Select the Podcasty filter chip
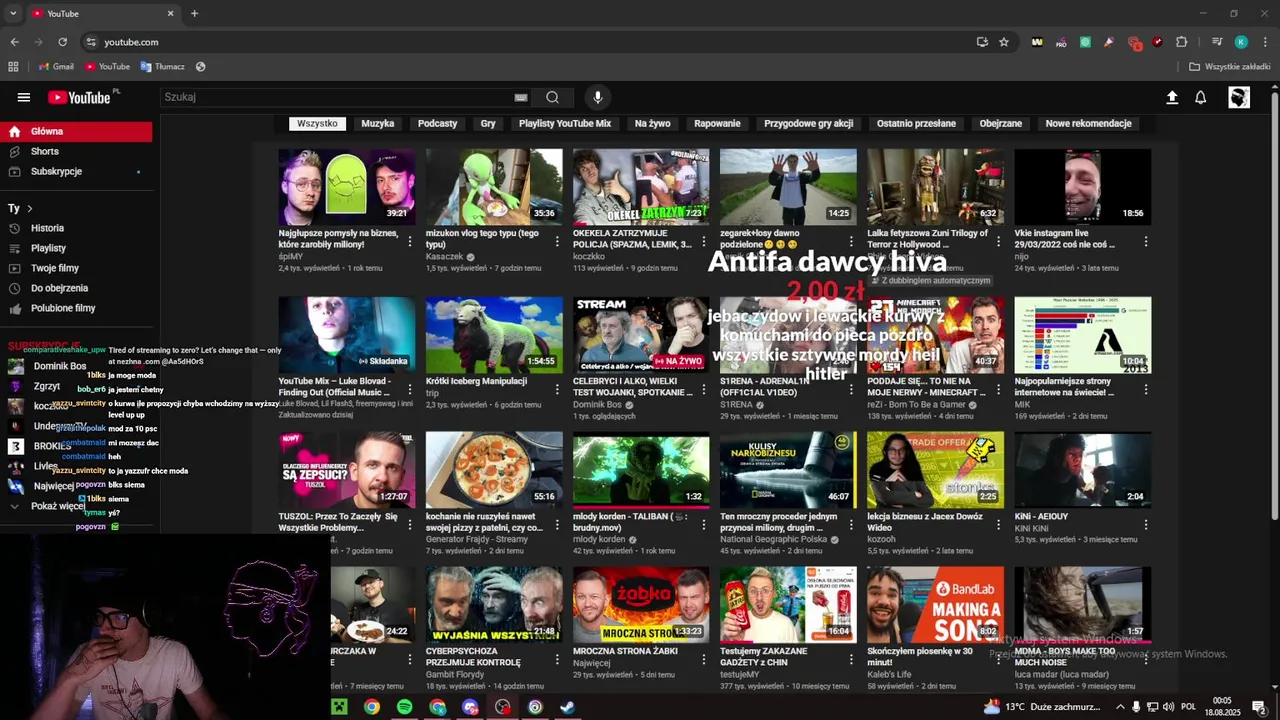The height and width of the screenshot is (720, 1280). click(x=437, y=123)
